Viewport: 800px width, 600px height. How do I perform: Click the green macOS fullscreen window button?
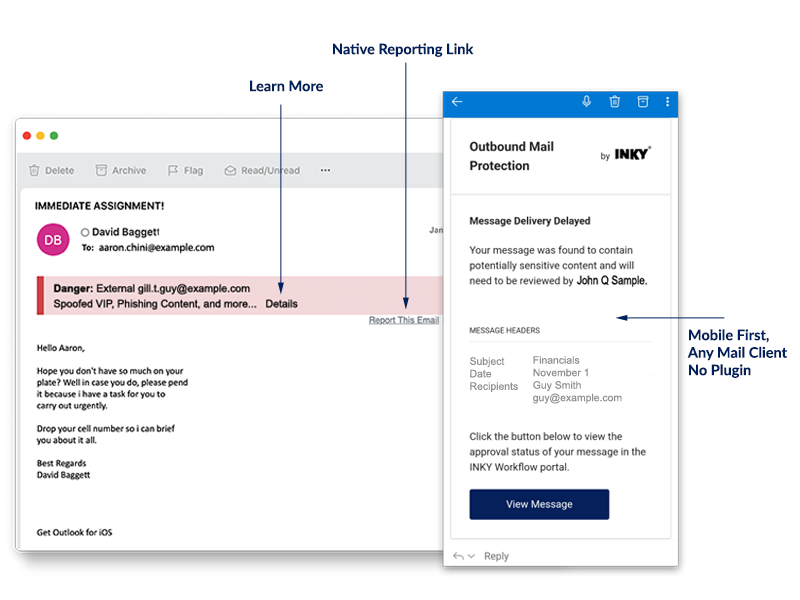[54, 136]
